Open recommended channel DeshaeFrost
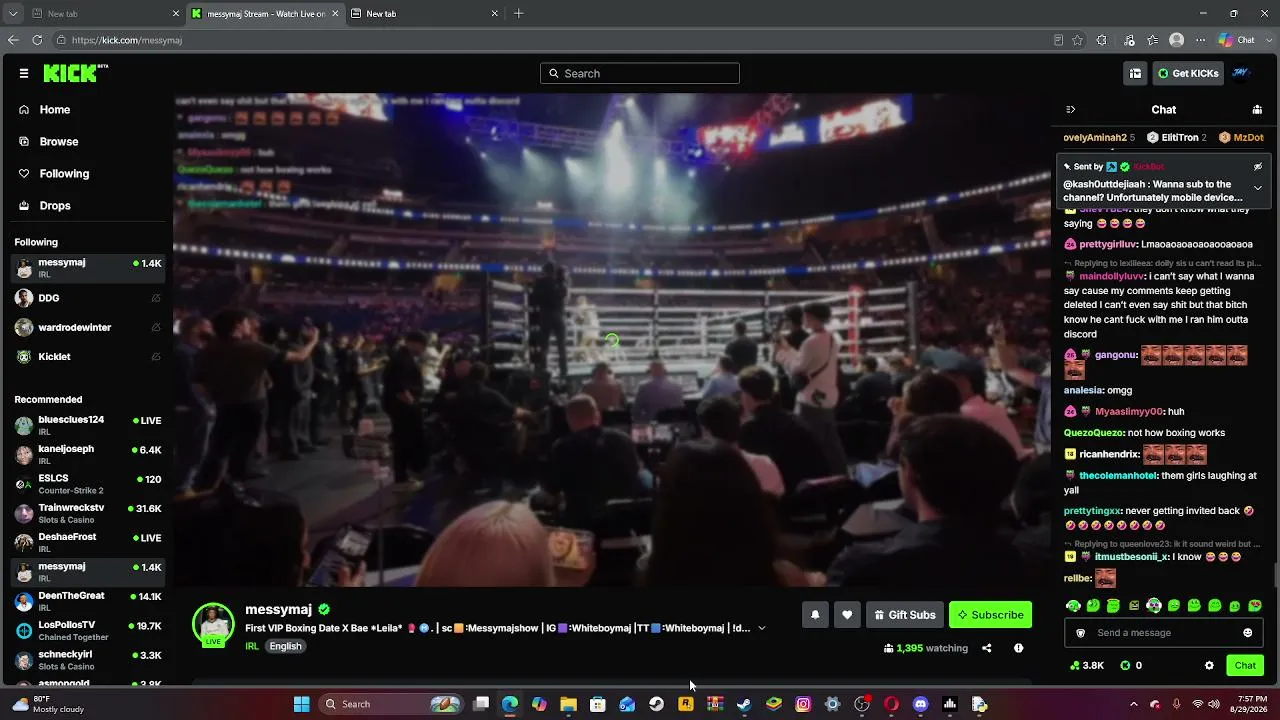This screenshot has width=1280, height=720. [88, 542]
